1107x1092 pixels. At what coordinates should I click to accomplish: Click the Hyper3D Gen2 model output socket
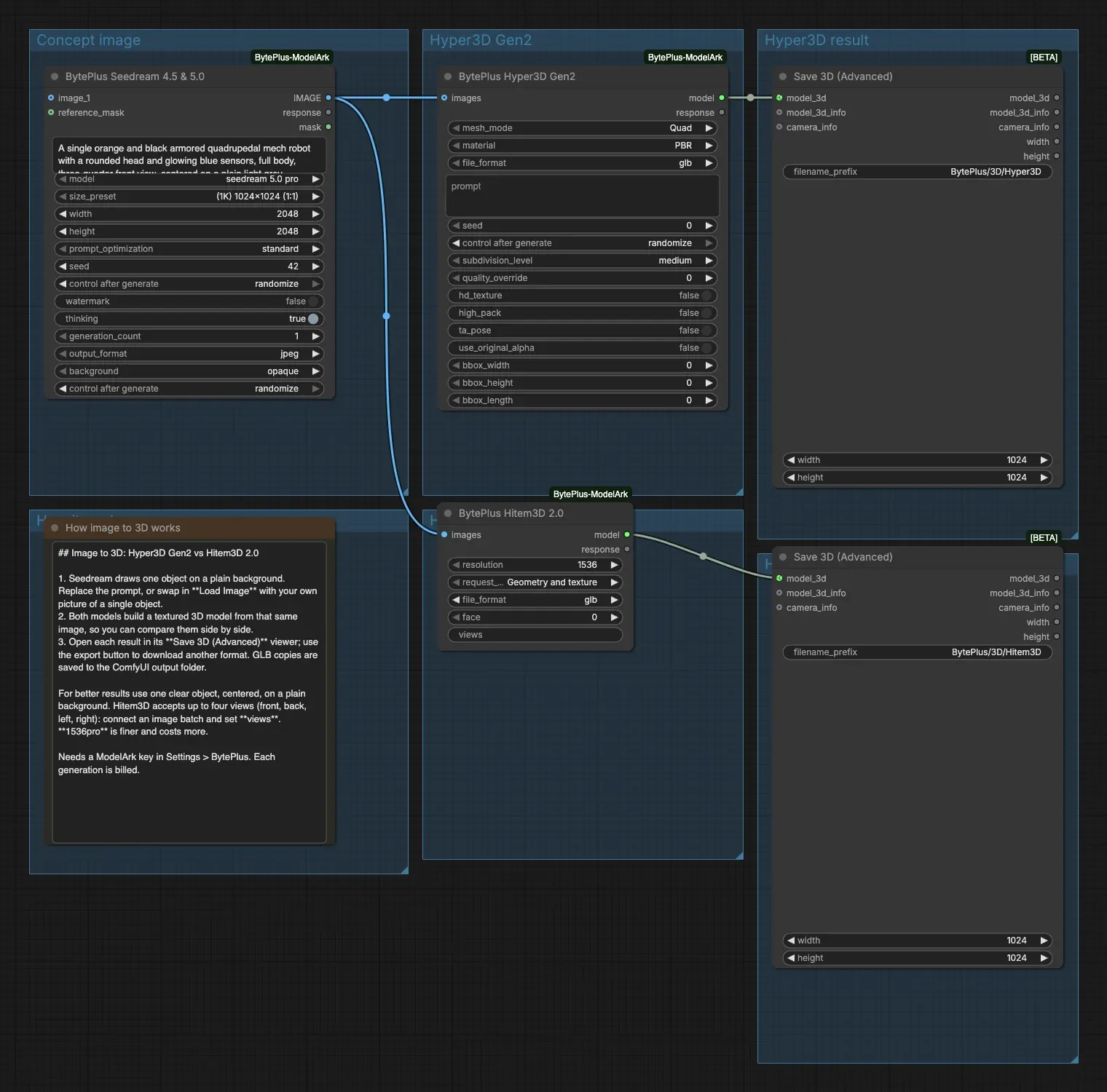pos(722,98)
